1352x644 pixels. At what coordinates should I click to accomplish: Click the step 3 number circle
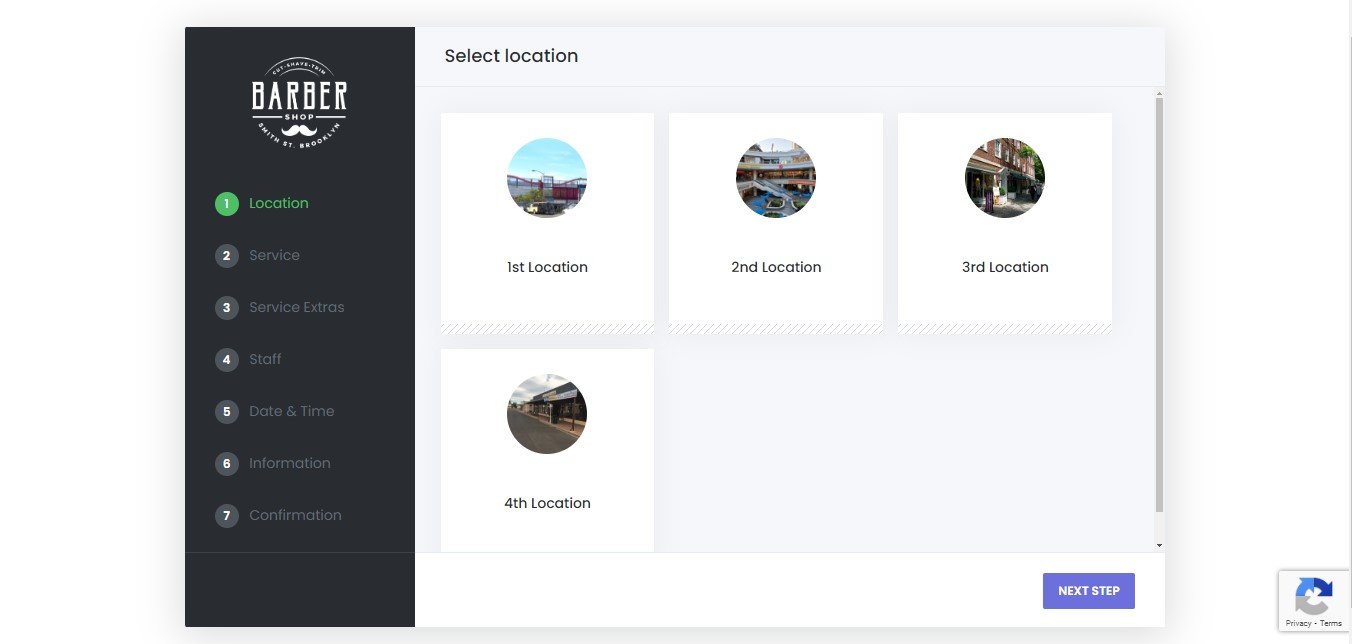pos(227,308)
